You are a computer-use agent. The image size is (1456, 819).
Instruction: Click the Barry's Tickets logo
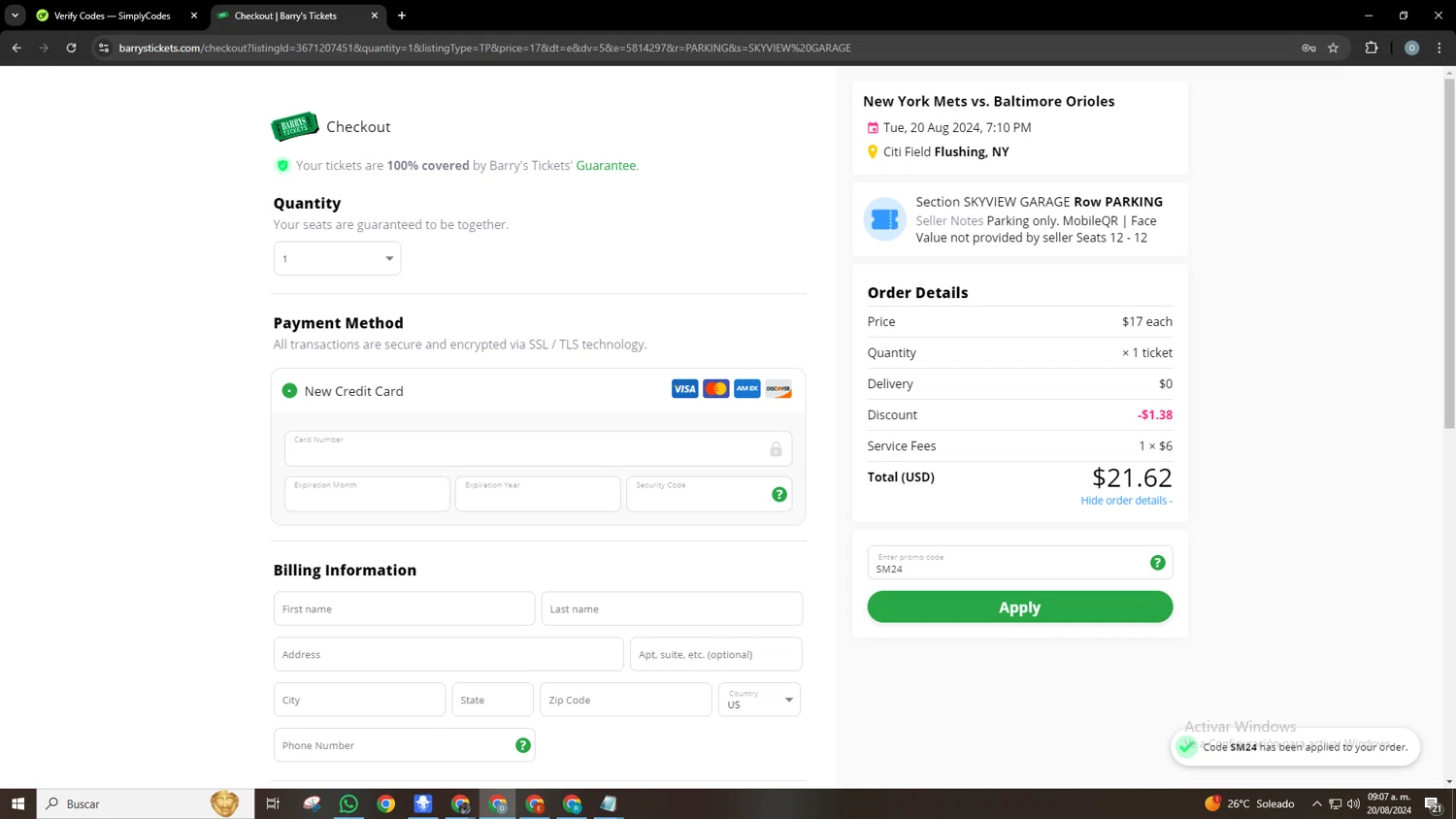coord(295,126)
